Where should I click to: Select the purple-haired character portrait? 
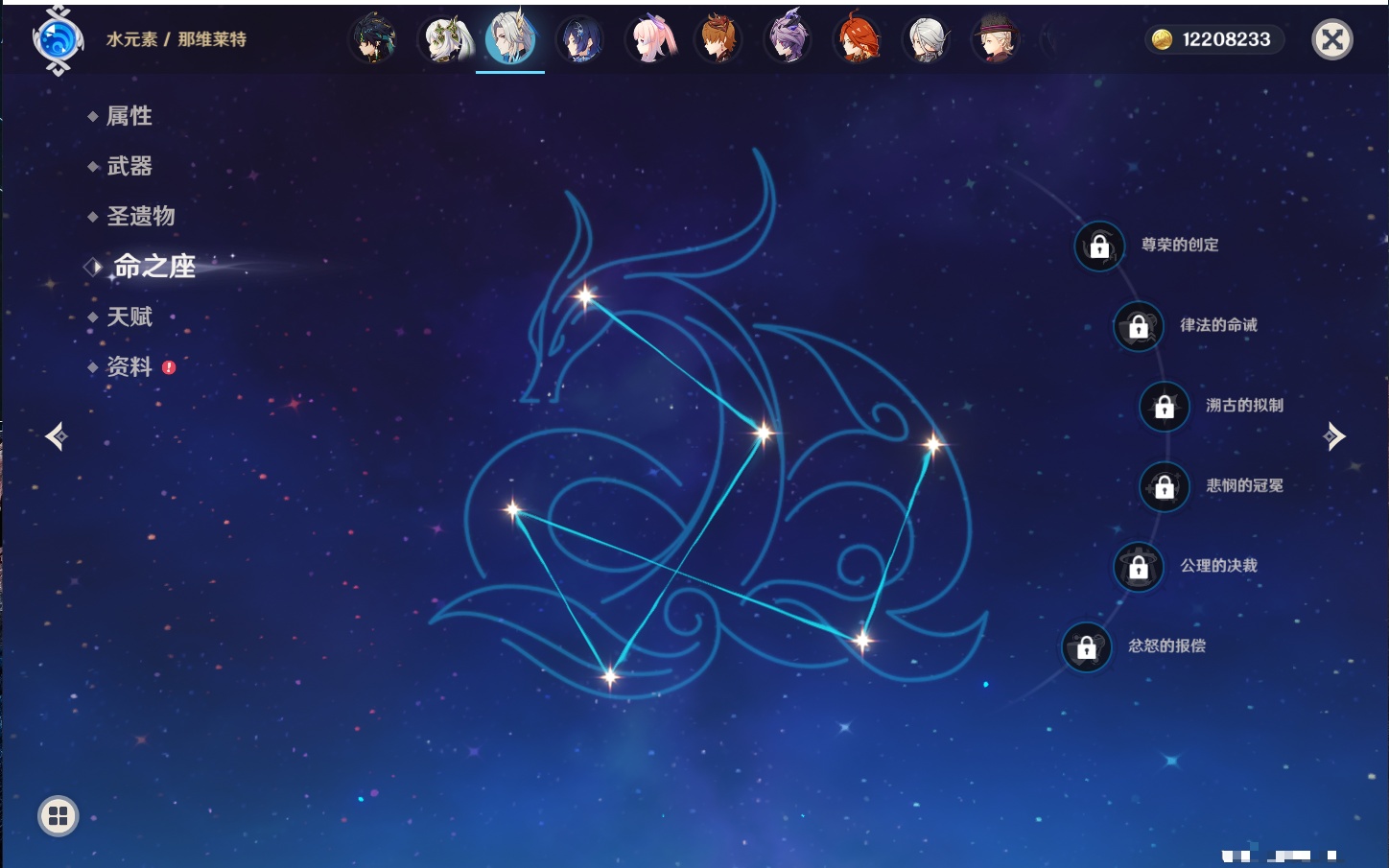pyautogui.click(x=788, y=40)
